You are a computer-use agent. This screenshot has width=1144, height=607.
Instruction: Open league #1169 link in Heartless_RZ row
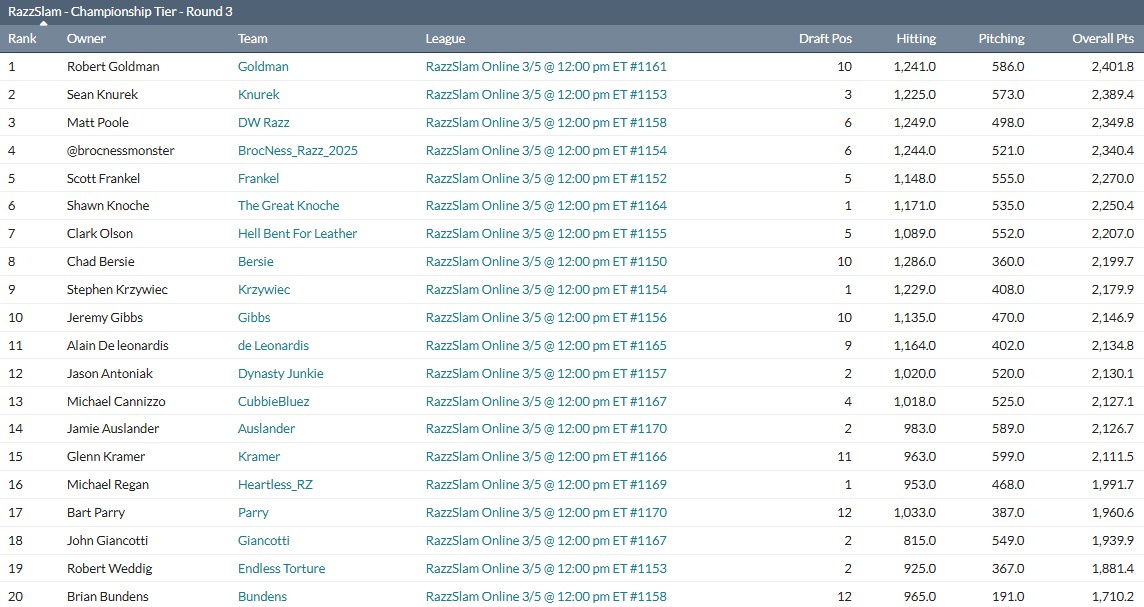[546, 484]
